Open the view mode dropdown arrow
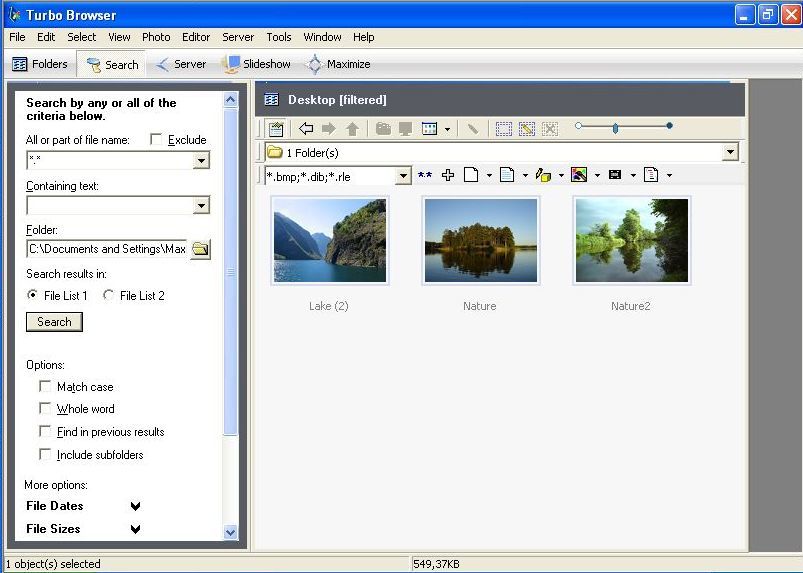Screen dimensions: 803x573 pyautogui.click(x=447, y=129)
